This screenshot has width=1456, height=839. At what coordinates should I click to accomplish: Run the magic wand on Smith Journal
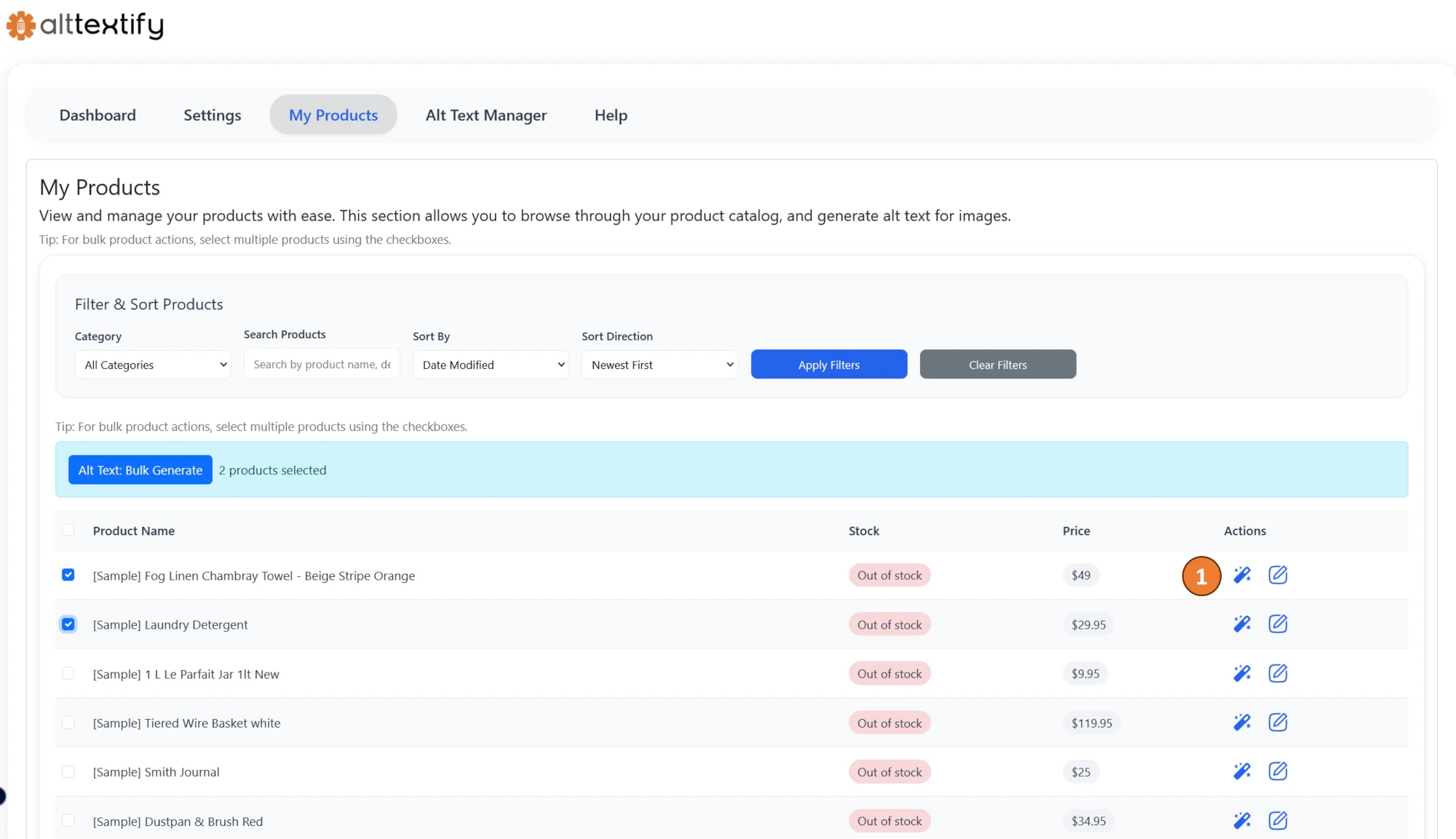click(x=1242, y=771)
